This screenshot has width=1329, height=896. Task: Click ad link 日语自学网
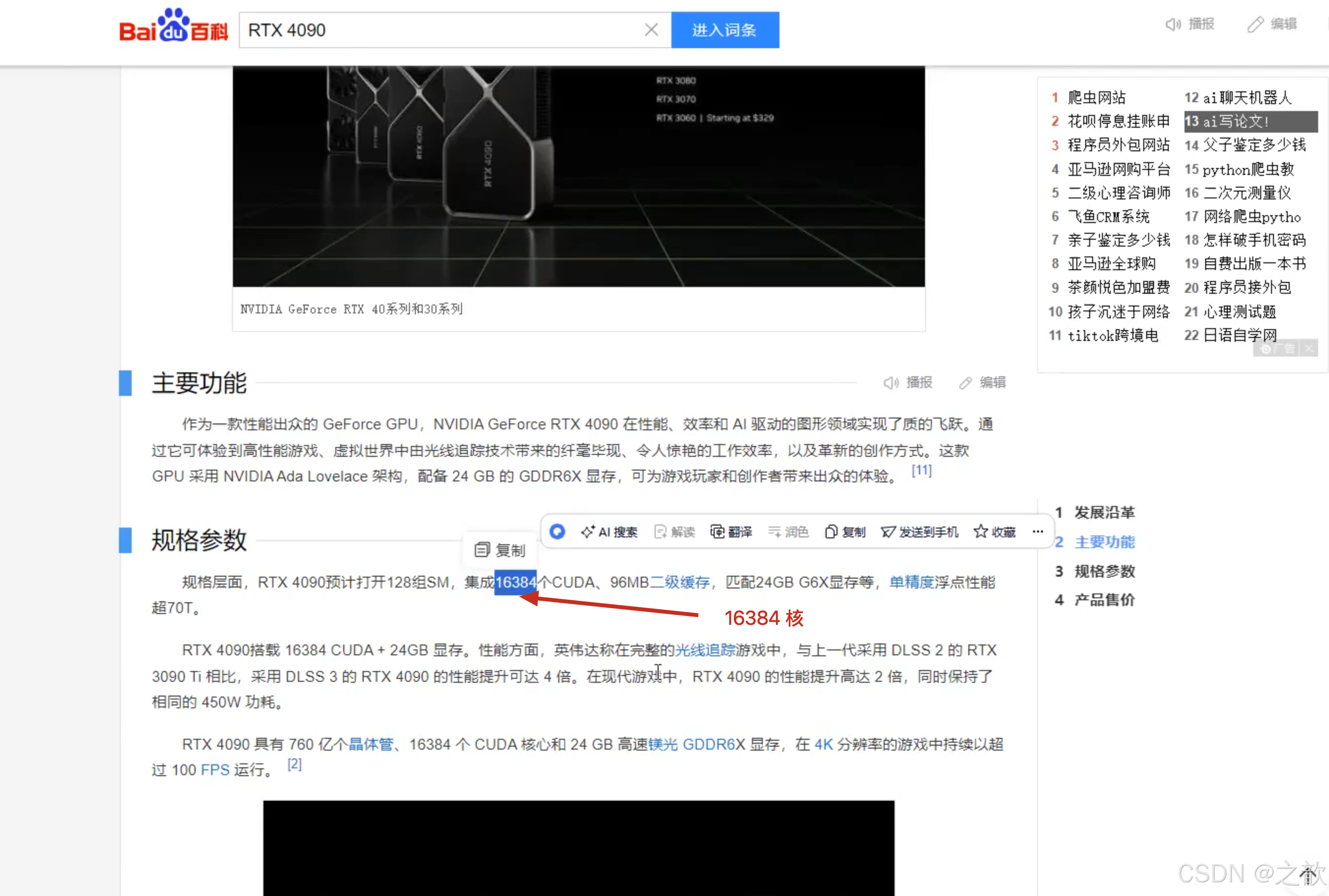point(1240,336)
